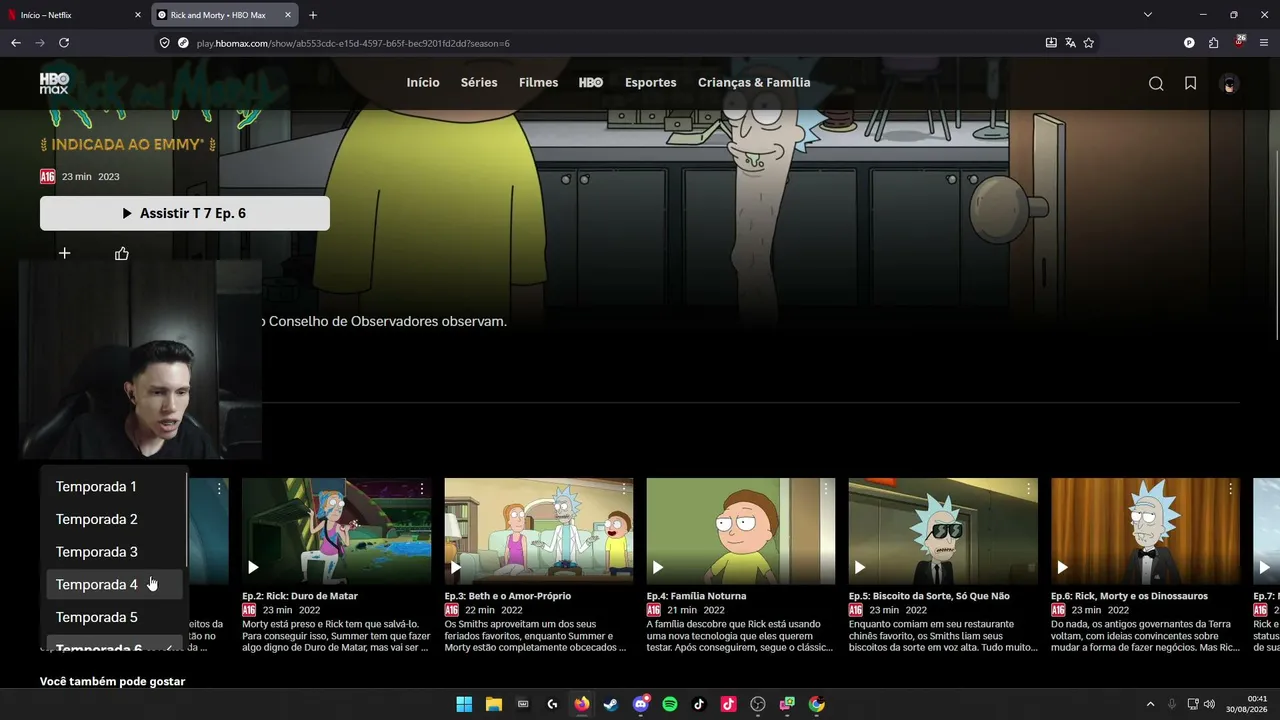Screen dimensions: 1280x720
Task: Open more options for Ep.2 card
Action: coord(422,489)
